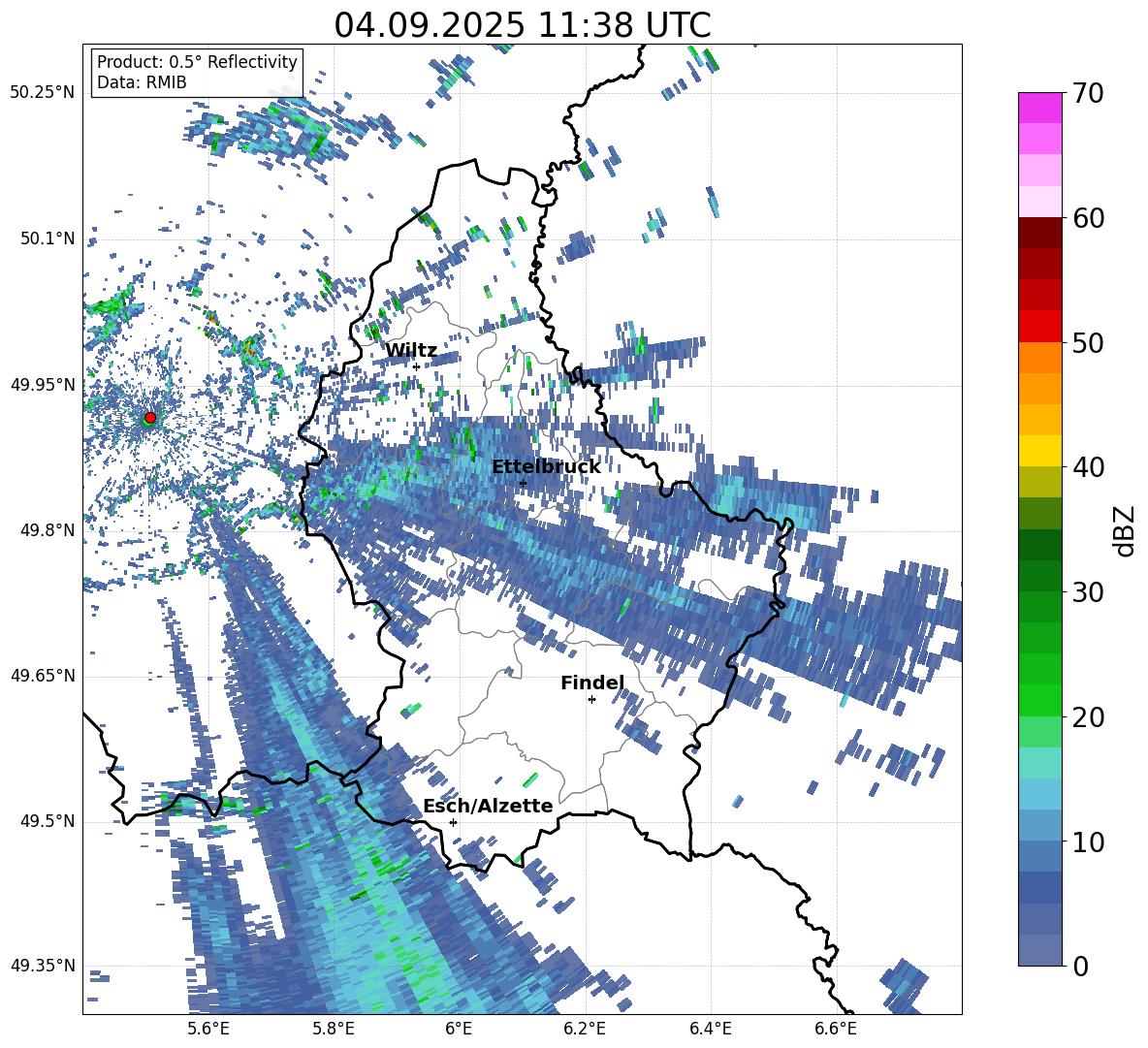Screen dimensions: 1148x1048
Task: Click the dBZ colorbar axis label
Action: (x=1126, y=530)
